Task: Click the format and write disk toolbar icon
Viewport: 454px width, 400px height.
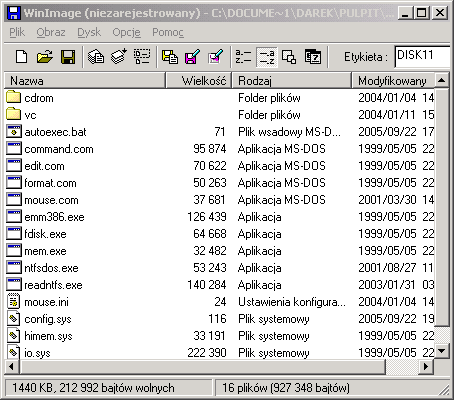Action: coord(216,57)
